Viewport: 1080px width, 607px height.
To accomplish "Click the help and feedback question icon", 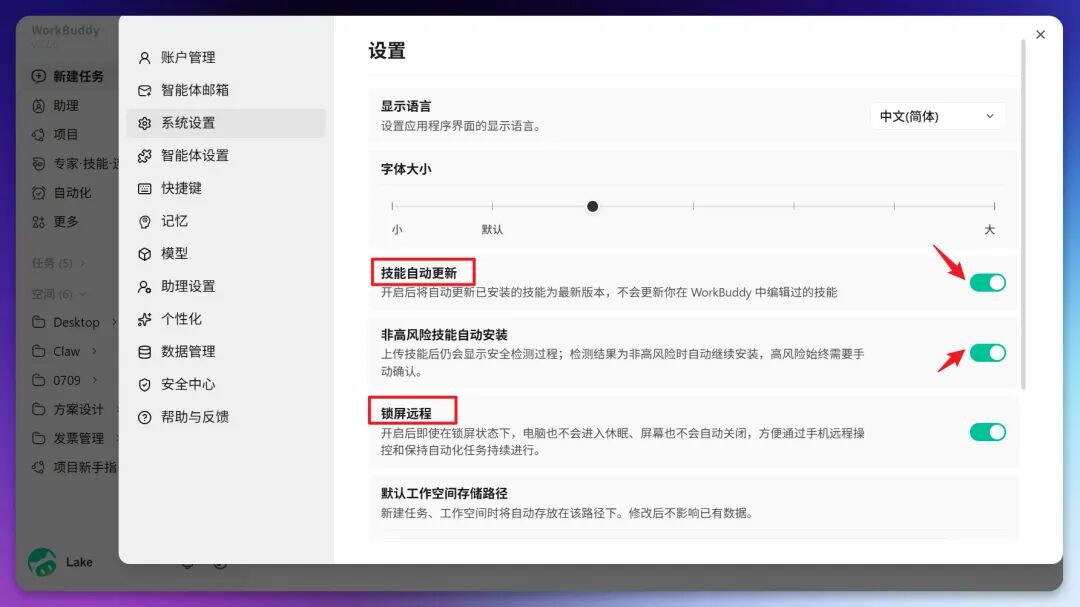I will (144, 418).
